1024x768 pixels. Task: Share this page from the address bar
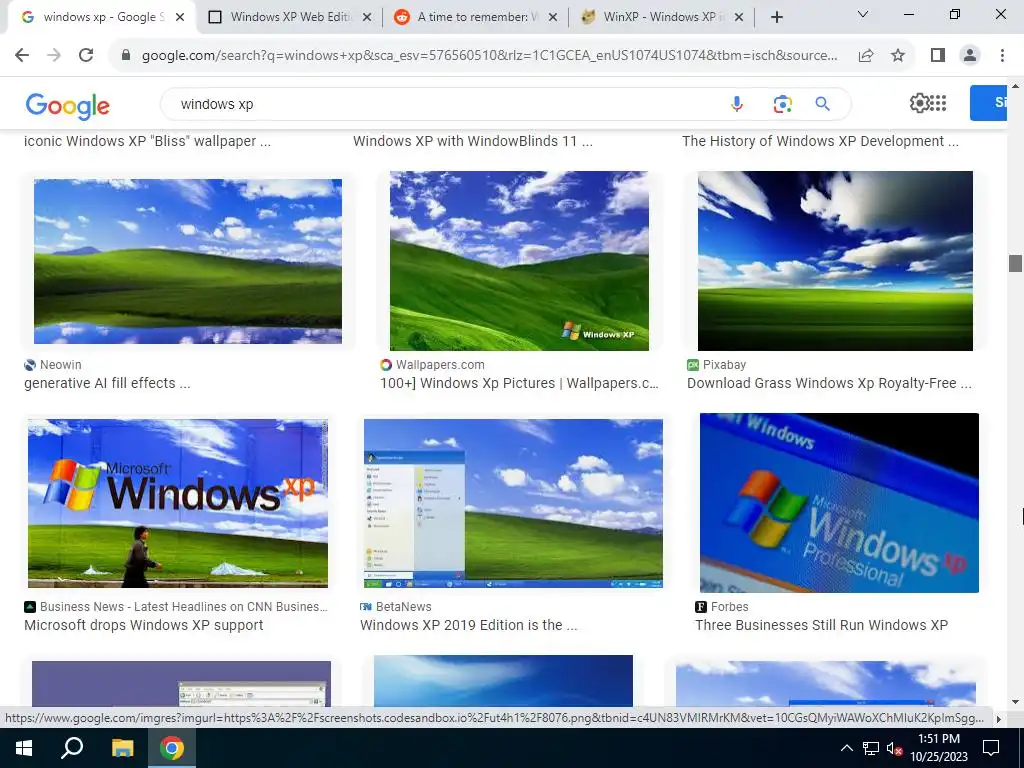click(866, 56)
